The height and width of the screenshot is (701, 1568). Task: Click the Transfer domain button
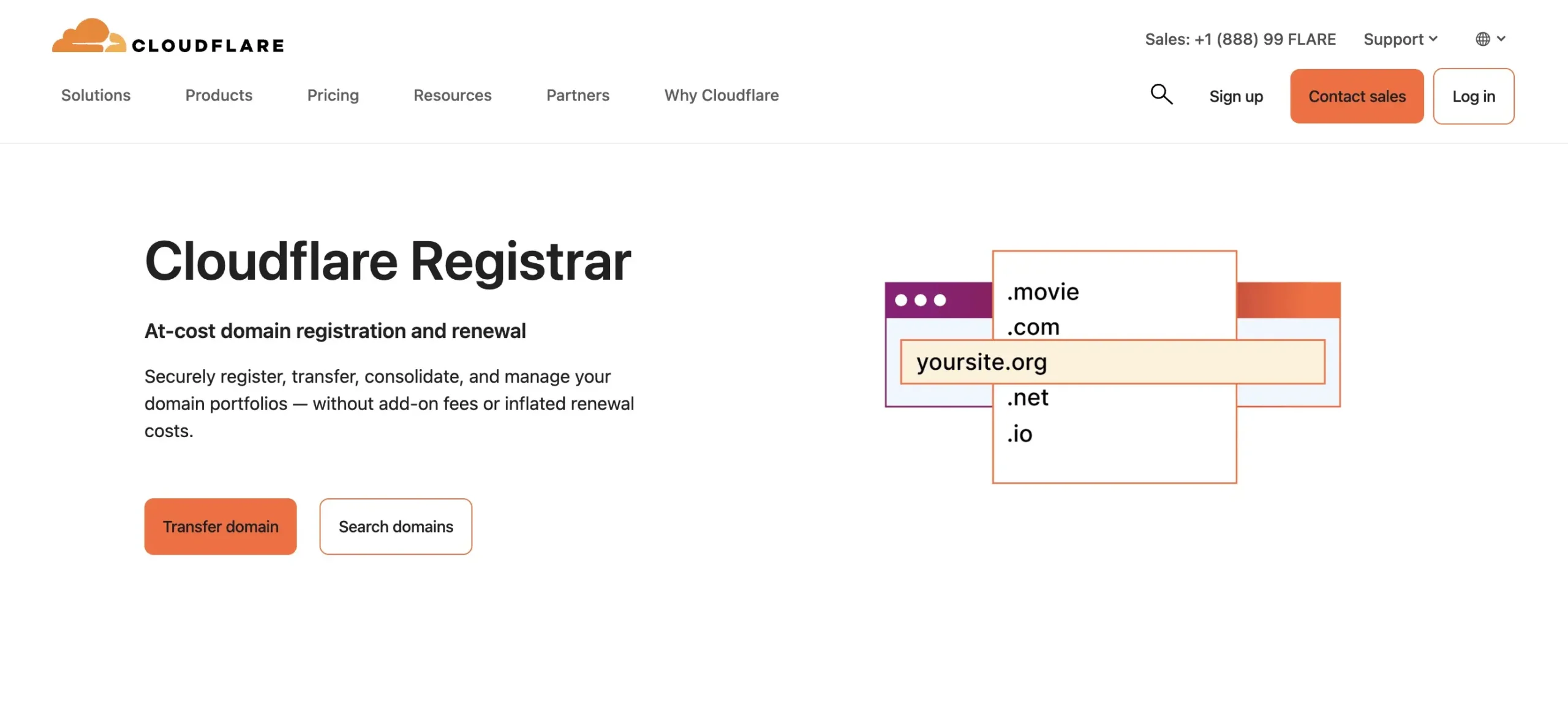(x=221, y=526)
